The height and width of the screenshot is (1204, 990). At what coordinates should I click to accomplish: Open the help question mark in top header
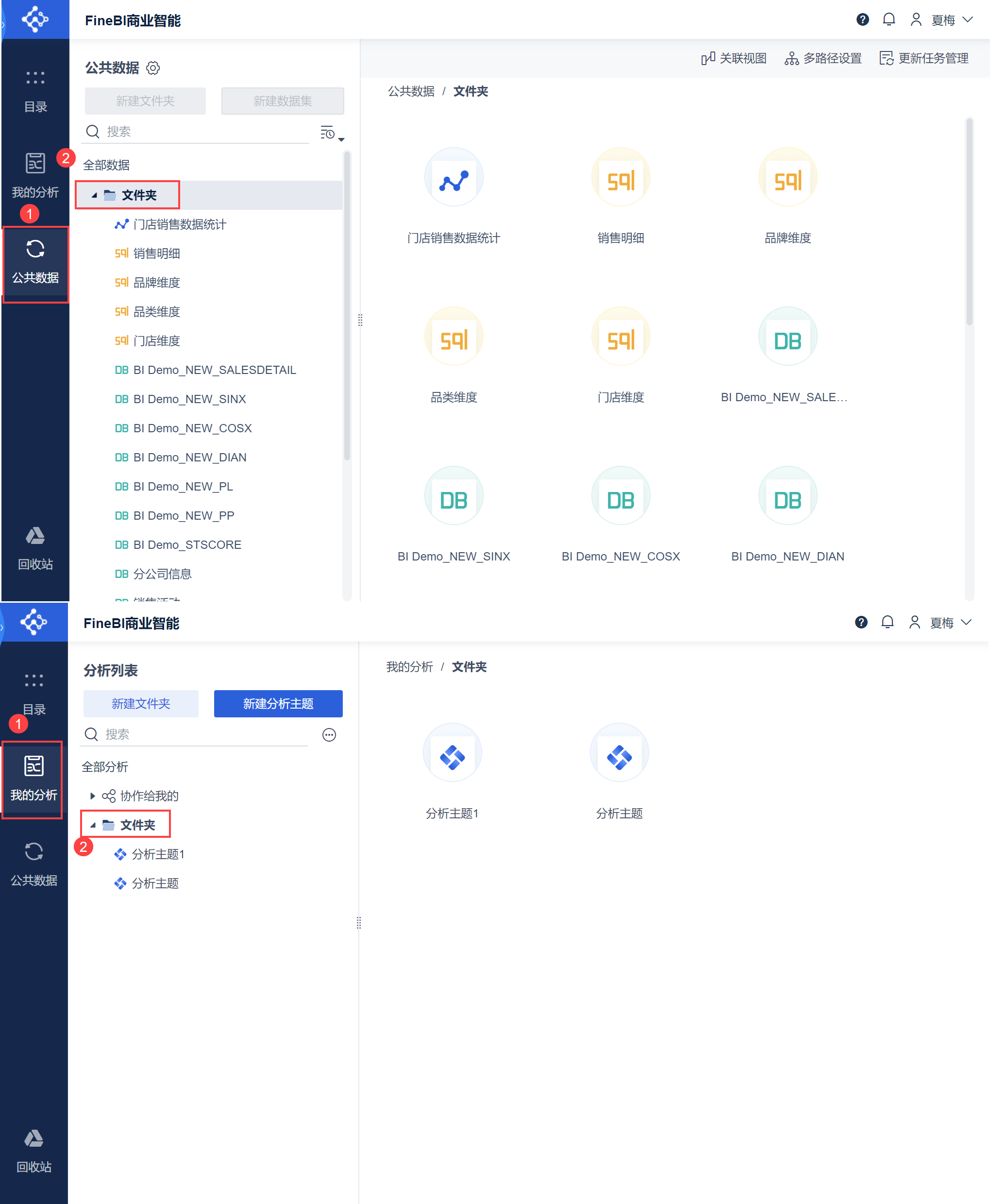point(862,20)
